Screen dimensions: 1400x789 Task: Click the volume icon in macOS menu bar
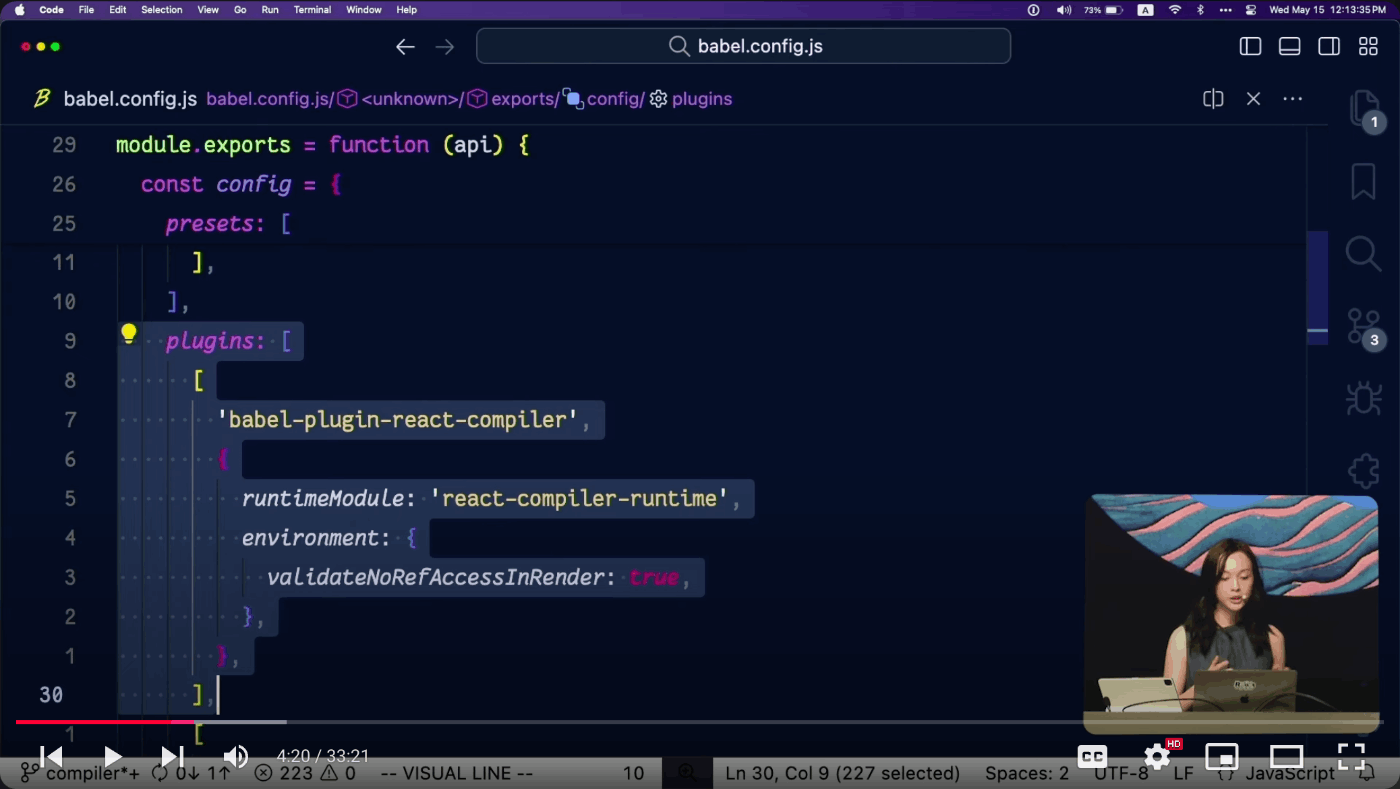(x=1063, y=10)
